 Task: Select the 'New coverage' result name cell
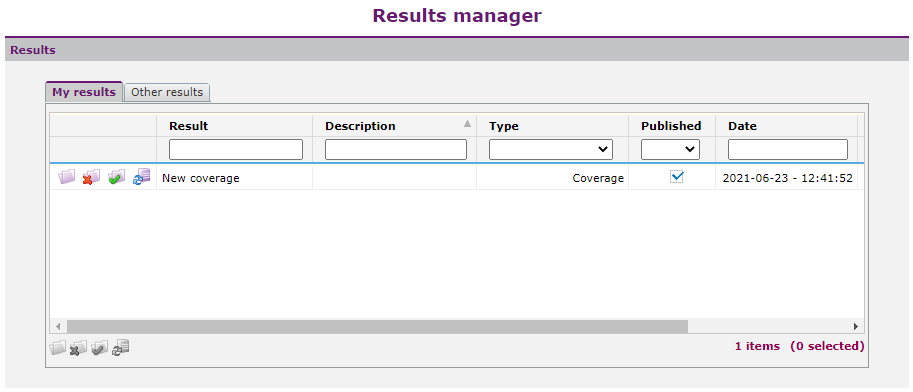tap(235, 178)
